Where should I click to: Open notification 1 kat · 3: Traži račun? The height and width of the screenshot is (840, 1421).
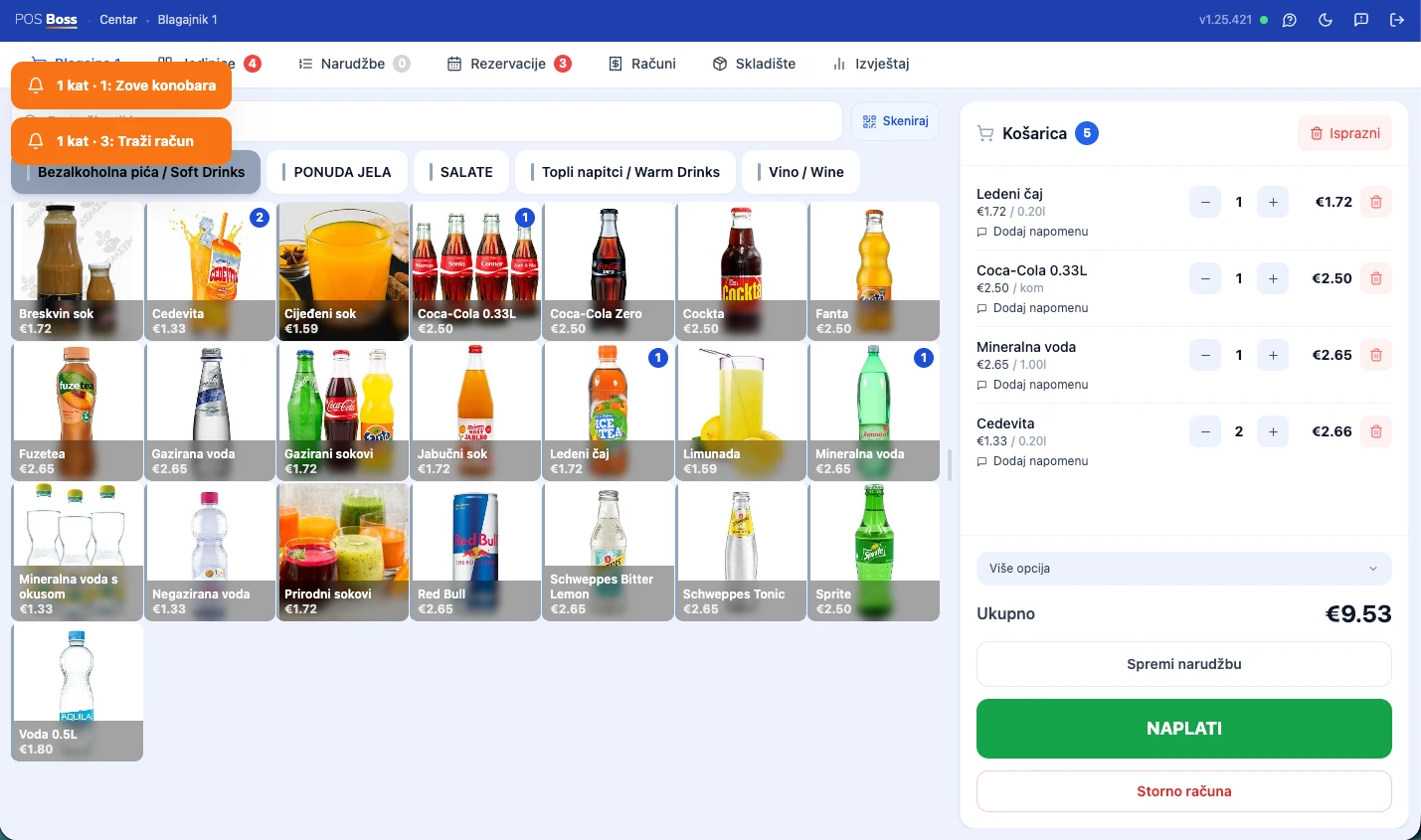pos(121,141)
